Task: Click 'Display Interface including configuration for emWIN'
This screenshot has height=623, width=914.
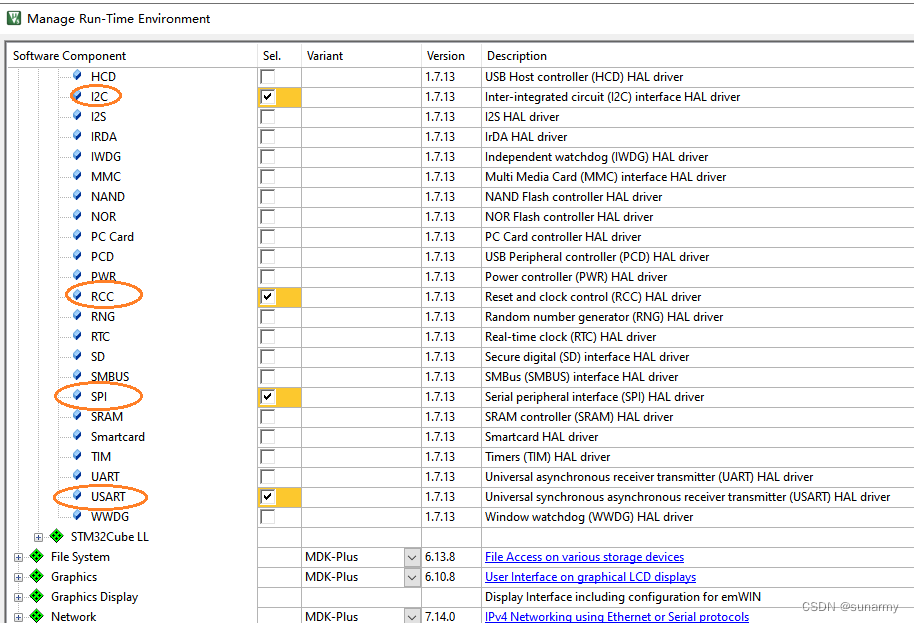Action: (623, 597)
